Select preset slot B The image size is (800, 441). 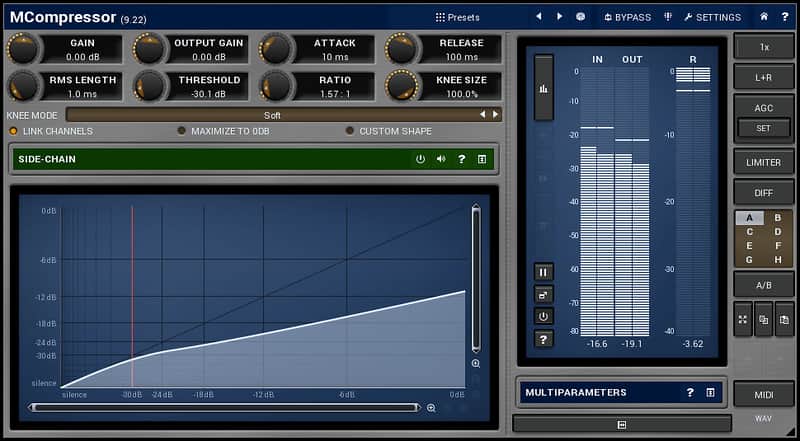pyautogui.click(x=778, y=218)
